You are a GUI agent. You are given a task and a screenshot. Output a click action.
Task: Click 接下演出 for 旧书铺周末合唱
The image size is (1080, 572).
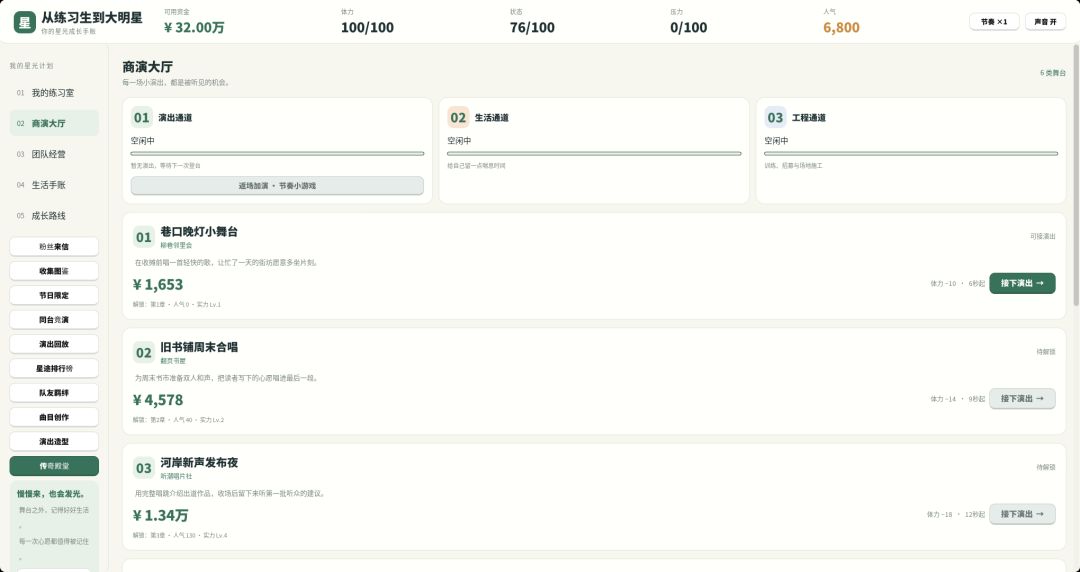coord(1022,398)
